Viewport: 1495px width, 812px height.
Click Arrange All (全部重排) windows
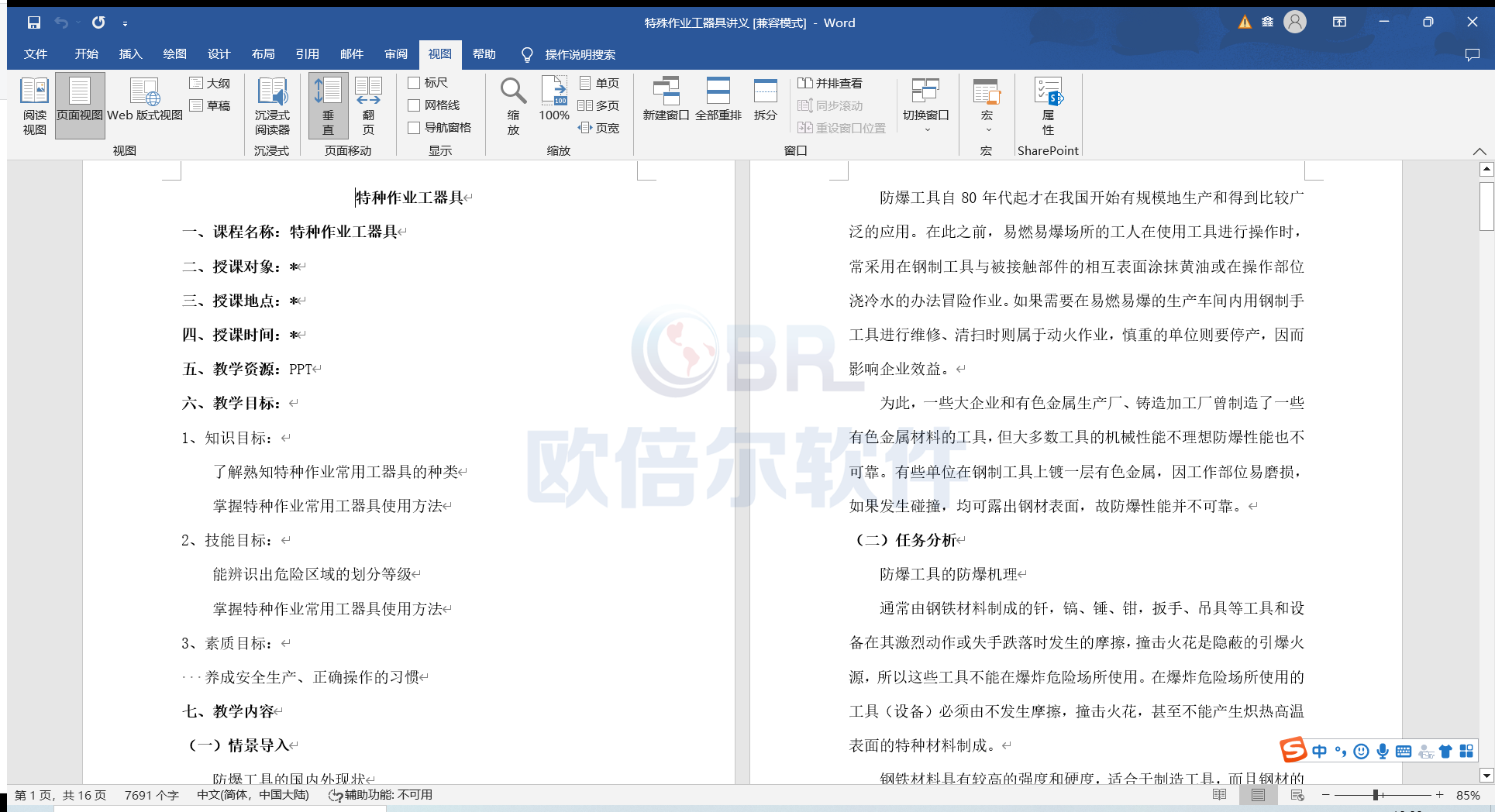718,99
